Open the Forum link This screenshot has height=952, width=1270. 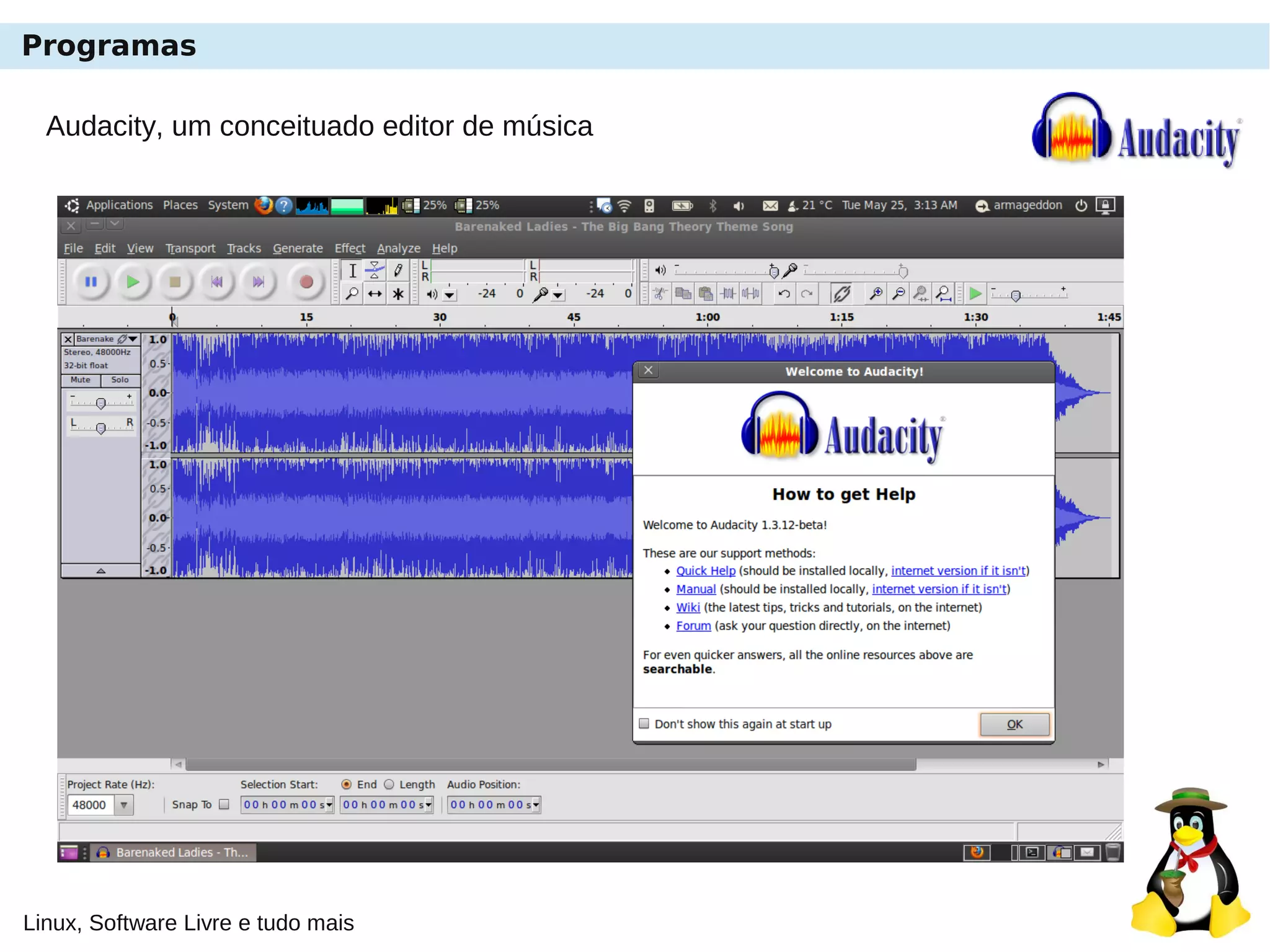[693, 626]
